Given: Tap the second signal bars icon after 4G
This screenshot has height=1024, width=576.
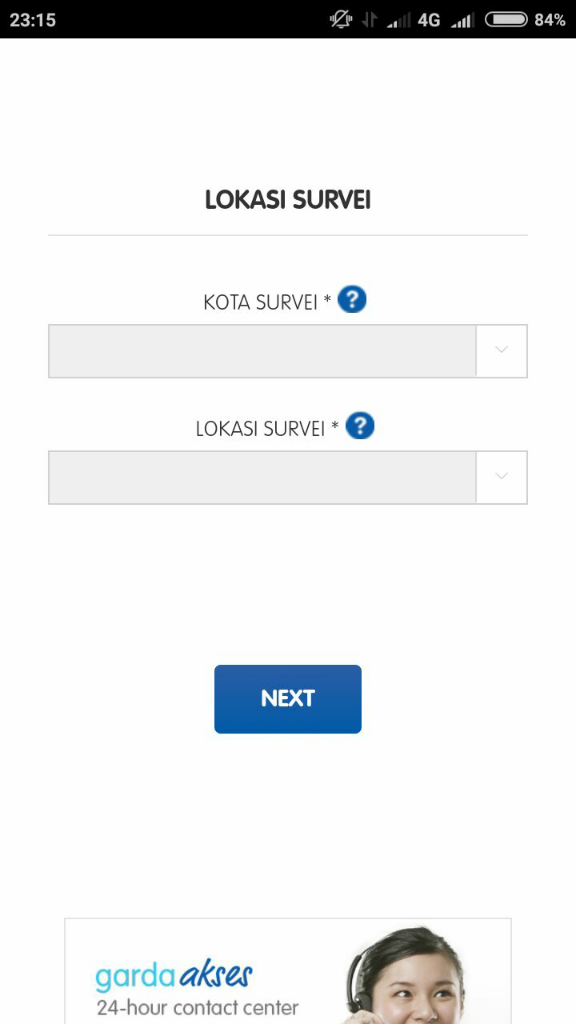Looking at the screenshot, I should (462, 21).
